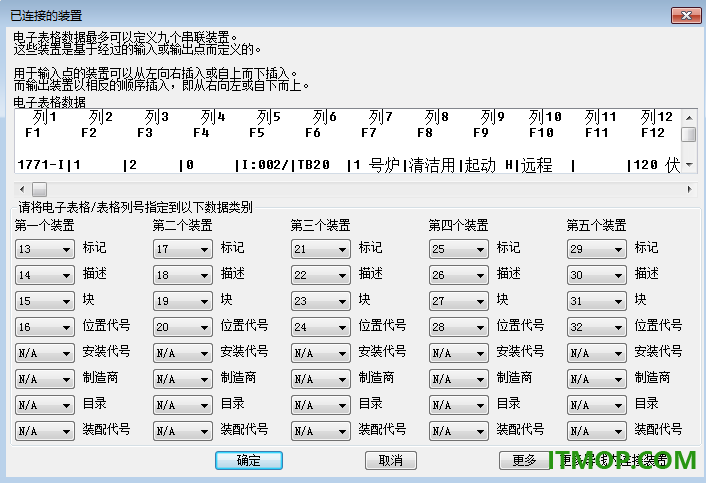Close the 已连接的装置 dialog window
This screenshot has width=706, height=483.
click(686, 15)
